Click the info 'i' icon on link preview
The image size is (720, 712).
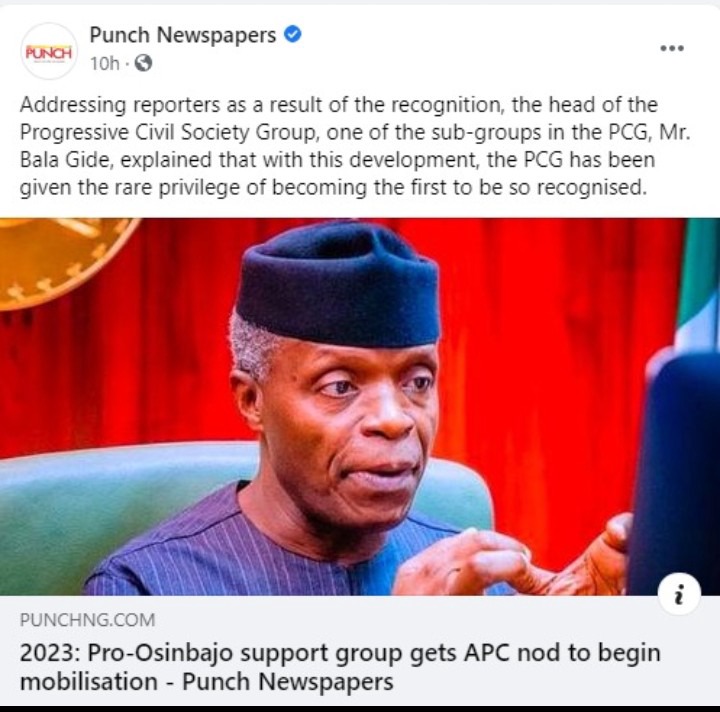tap(679, 594)
